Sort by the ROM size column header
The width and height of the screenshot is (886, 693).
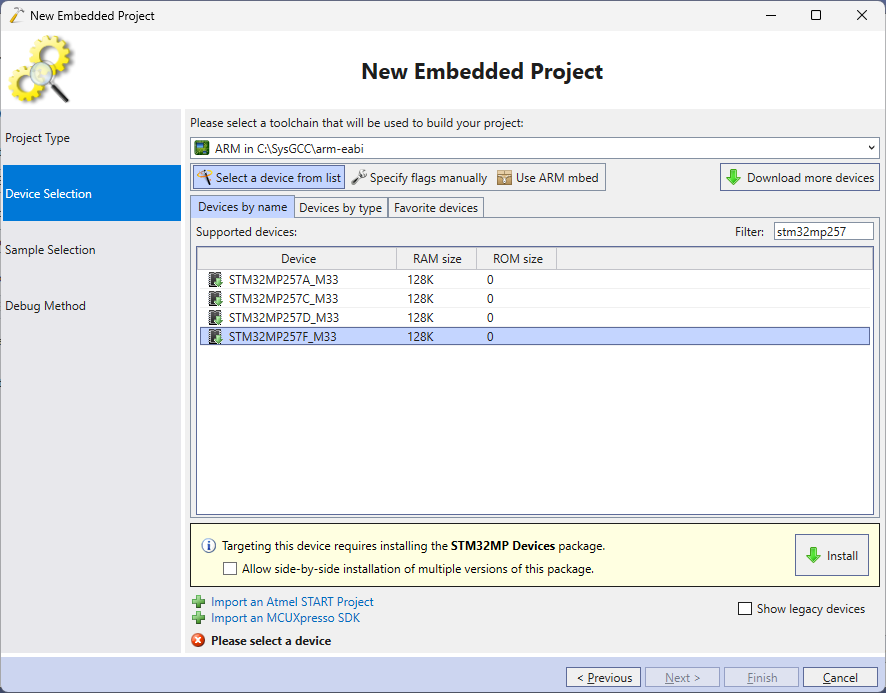pos(517,258)
